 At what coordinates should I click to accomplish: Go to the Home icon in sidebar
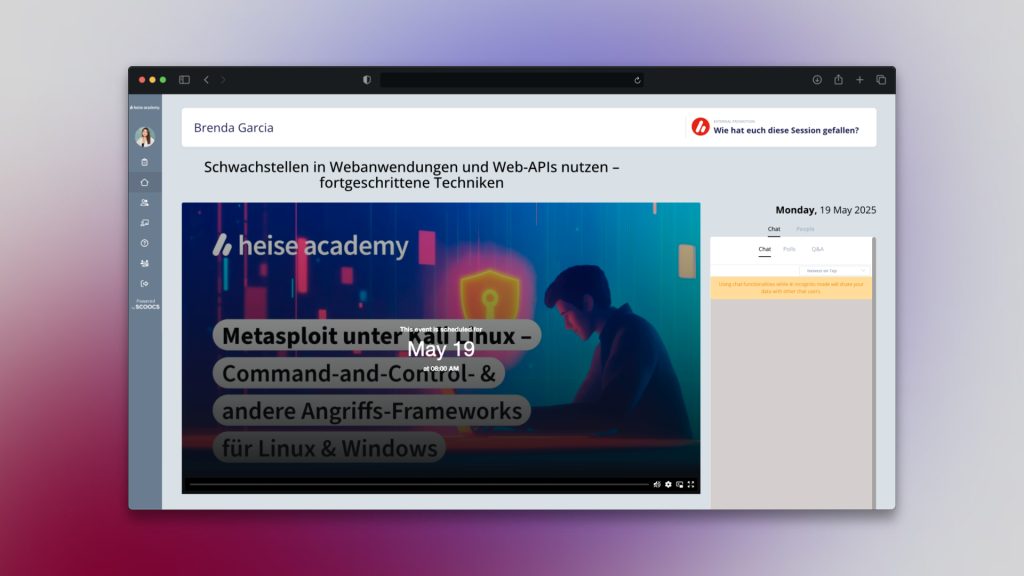(x=144, y=182)
